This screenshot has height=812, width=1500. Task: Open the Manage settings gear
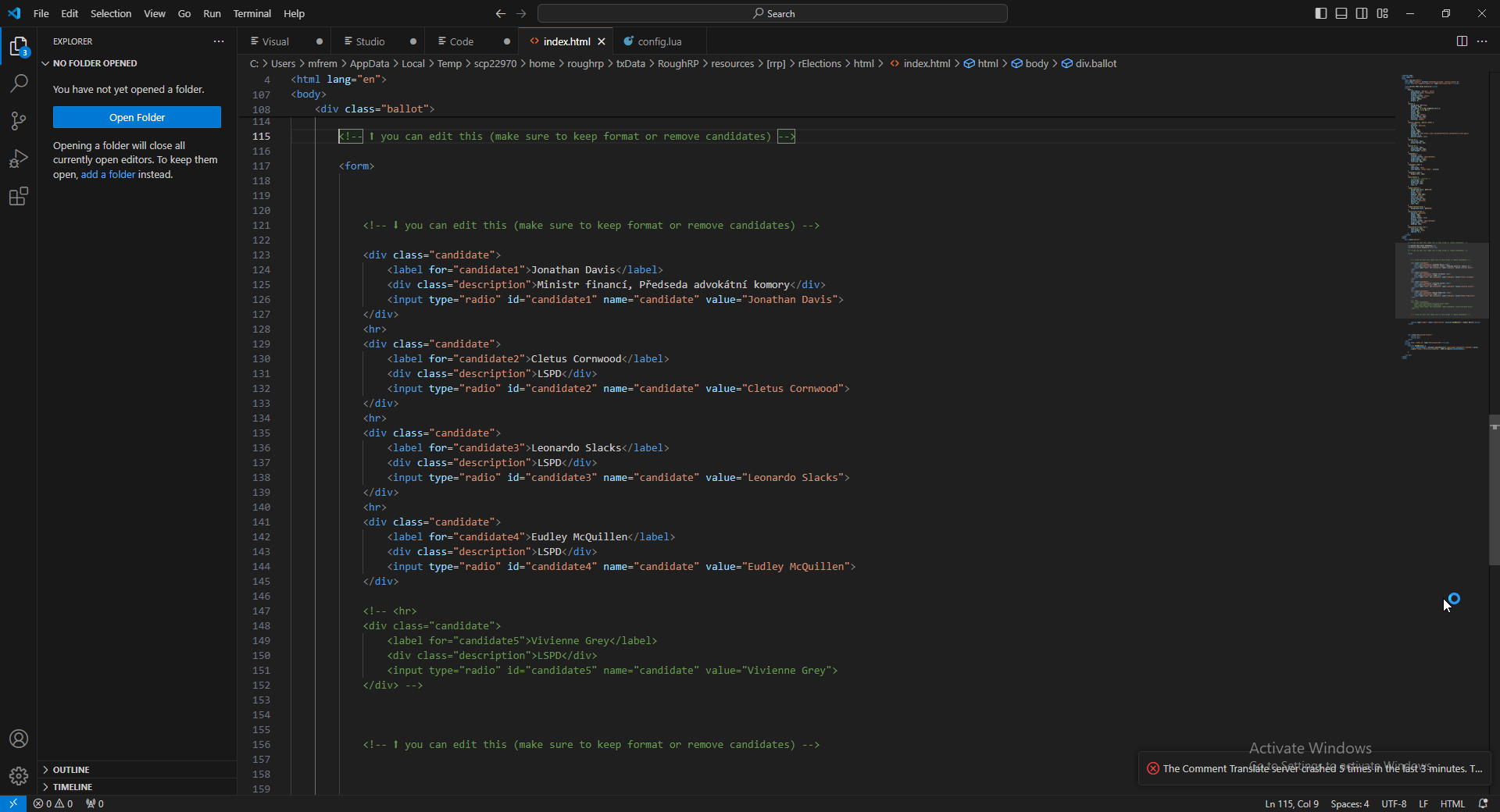pyautogui.click(x=18, y=776)
